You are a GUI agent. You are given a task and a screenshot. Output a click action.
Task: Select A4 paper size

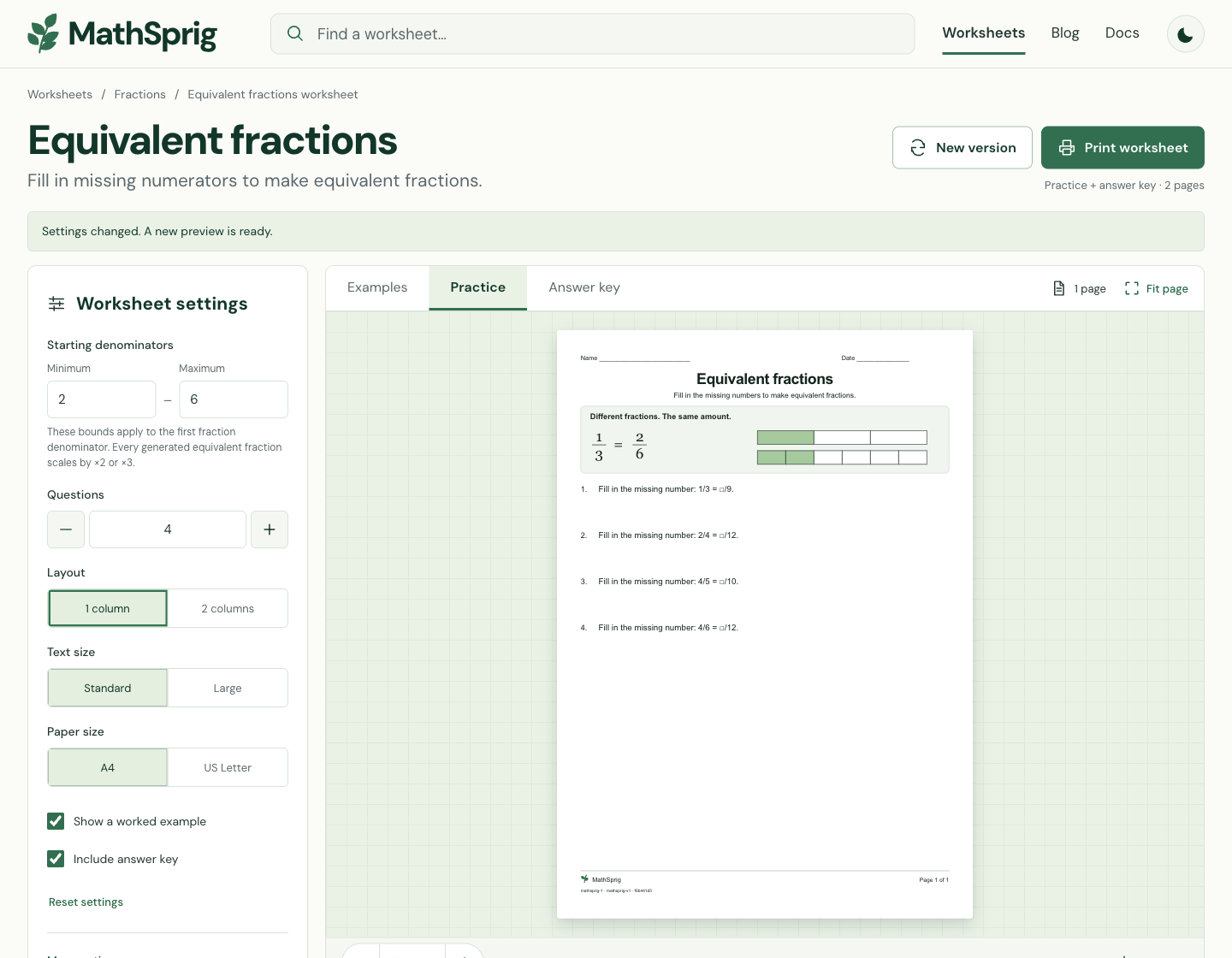coord(108,767)
